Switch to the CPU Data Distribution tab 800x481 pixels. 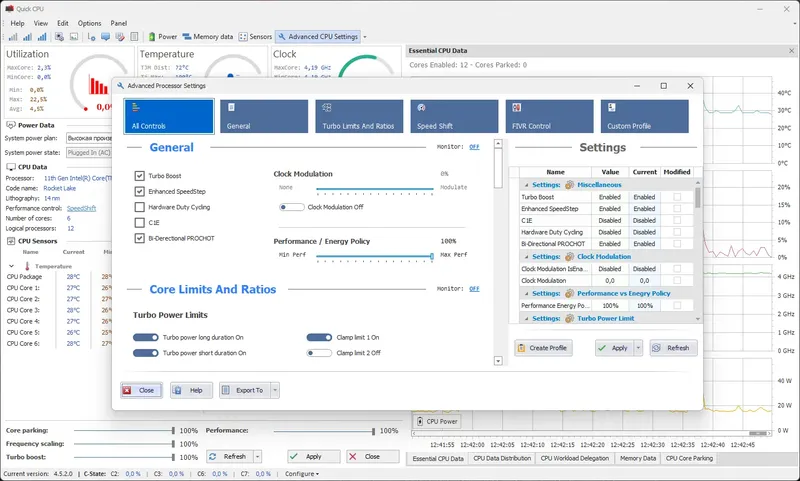502,459
